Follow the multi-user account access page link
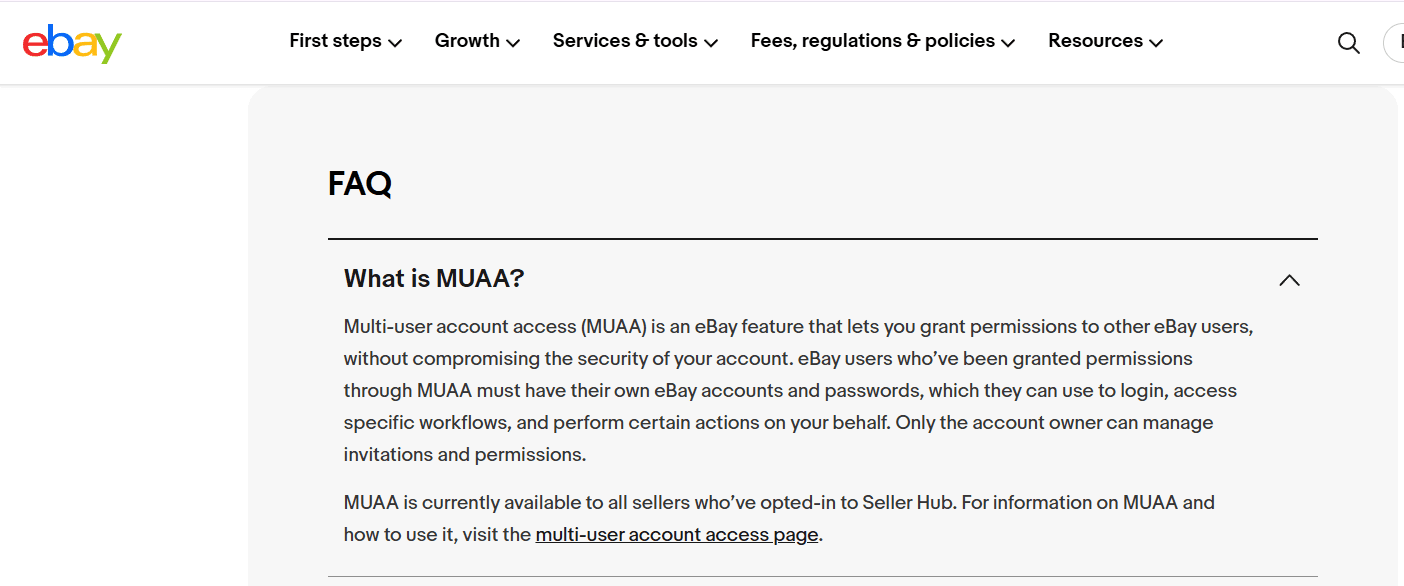This screenshot has width=1404, height=586. 677,535
